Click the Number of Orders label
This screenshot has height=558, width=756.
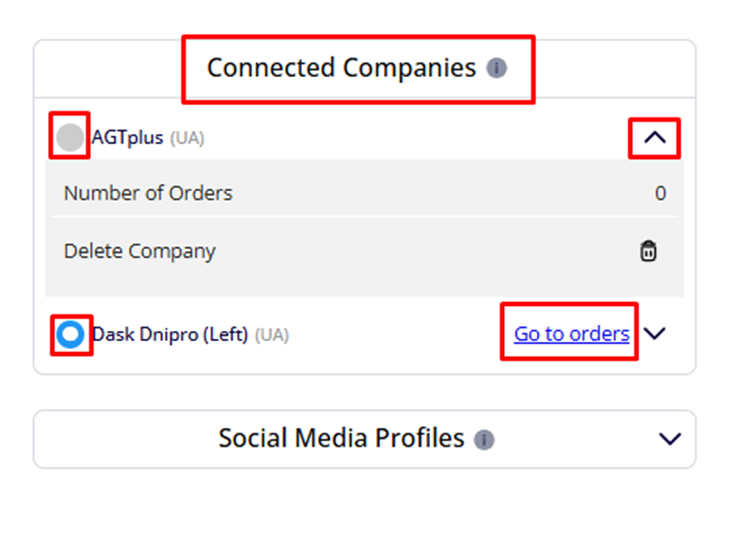click(148, 193)
